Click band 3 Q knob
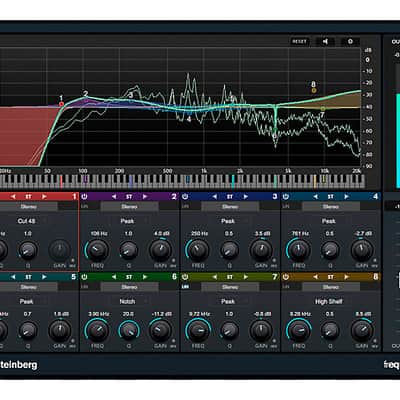The image size is (400, 400). coord(229,250)
